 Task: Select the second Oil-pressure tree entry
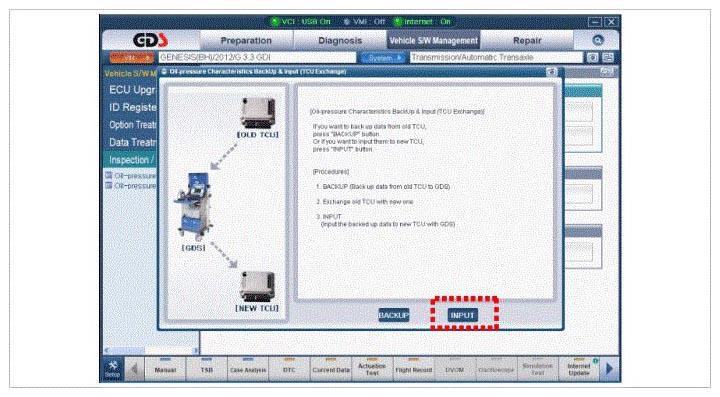[131, 186]
